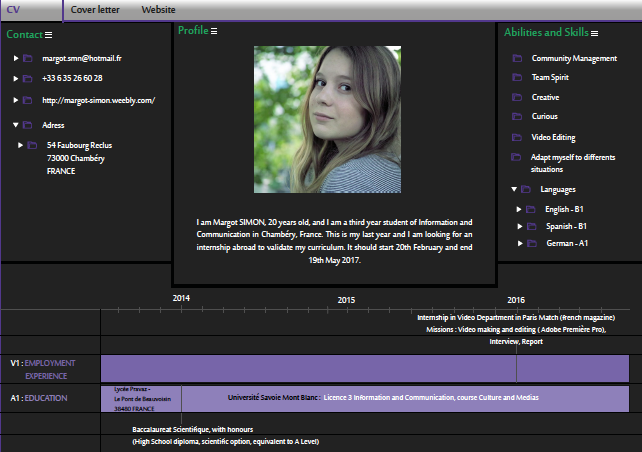
Task: Click the folder icon beside Video Editing
Action: click(517, 137)
